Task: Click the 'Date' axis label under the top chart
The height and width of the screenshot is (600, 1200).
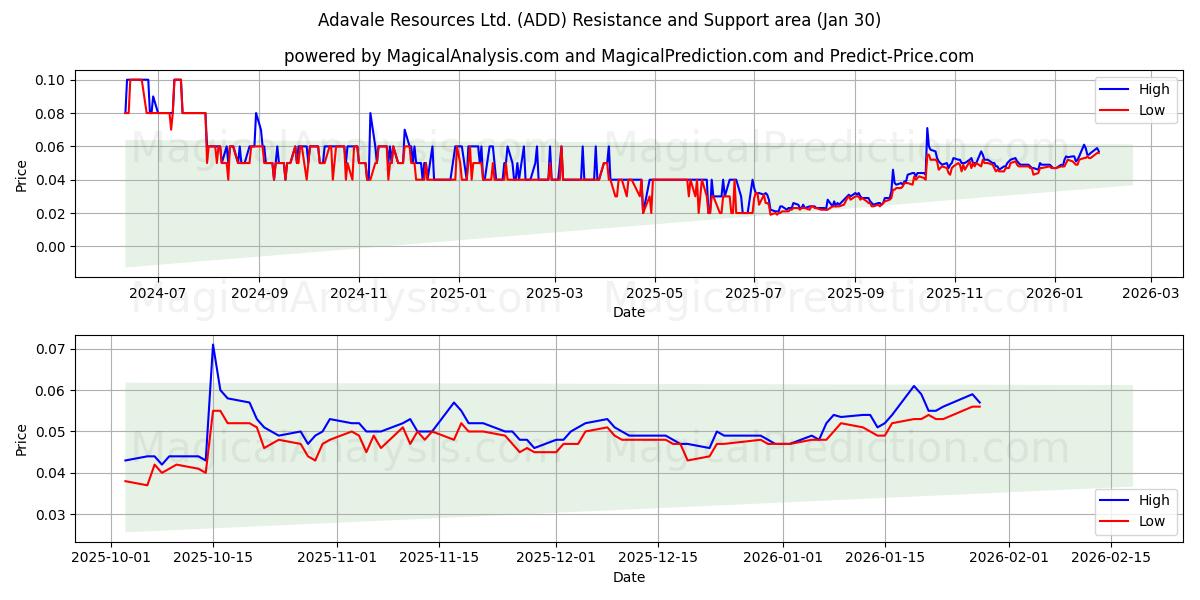Action: tap(629, 313)
